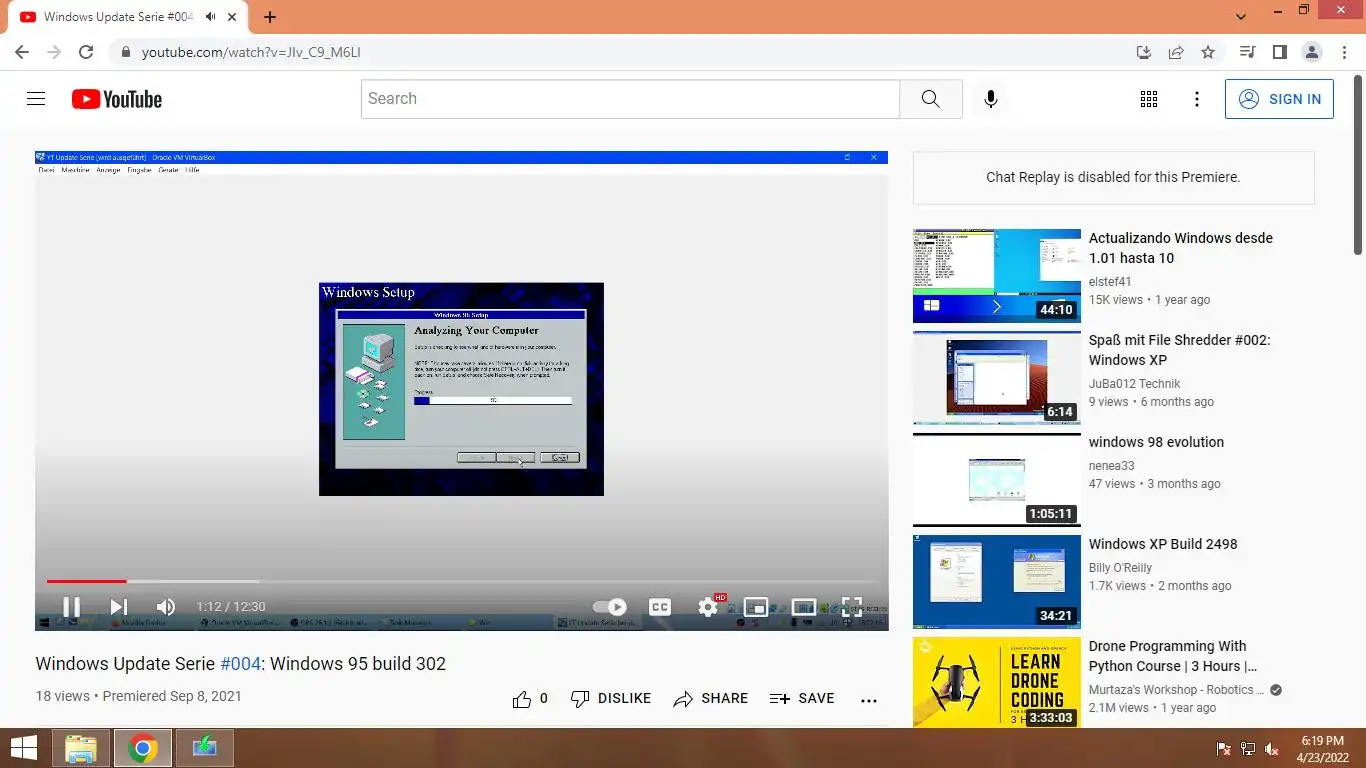Open the #004 hashtag link in title
This screenshot has height=768, width=1366.
coord(240,664)
